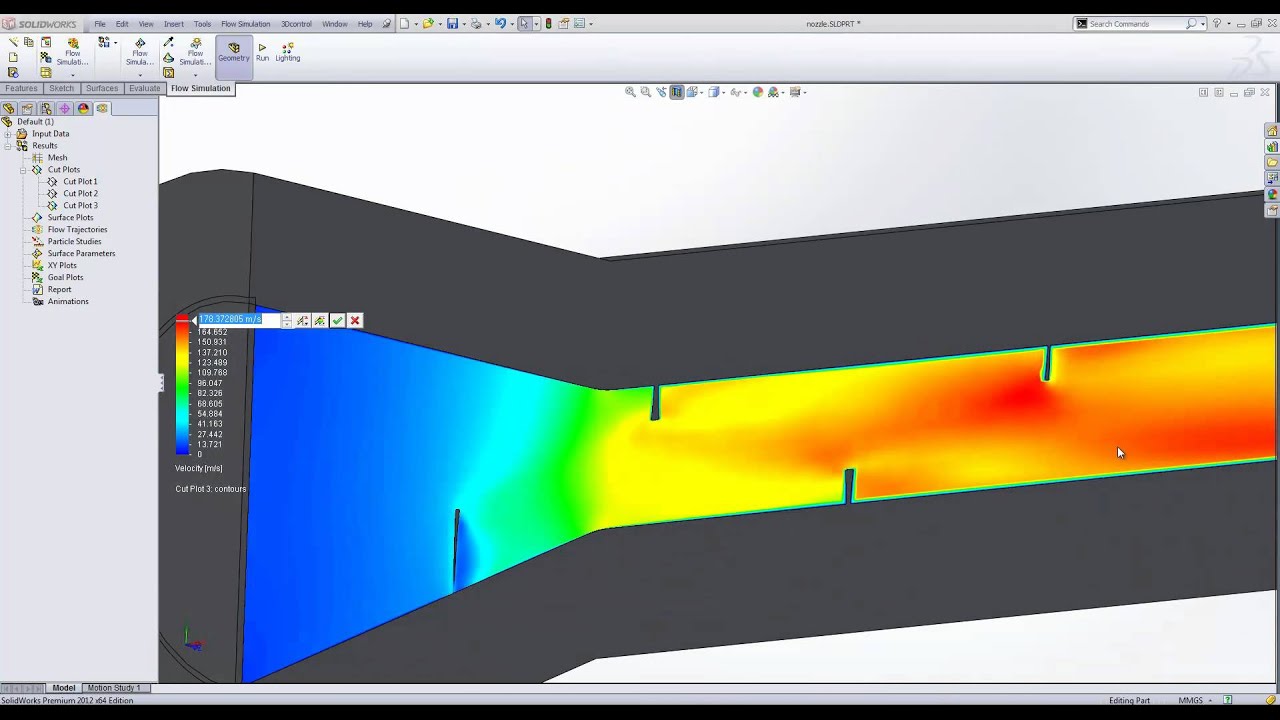Toggle the Section View icon

click(676, 92)
